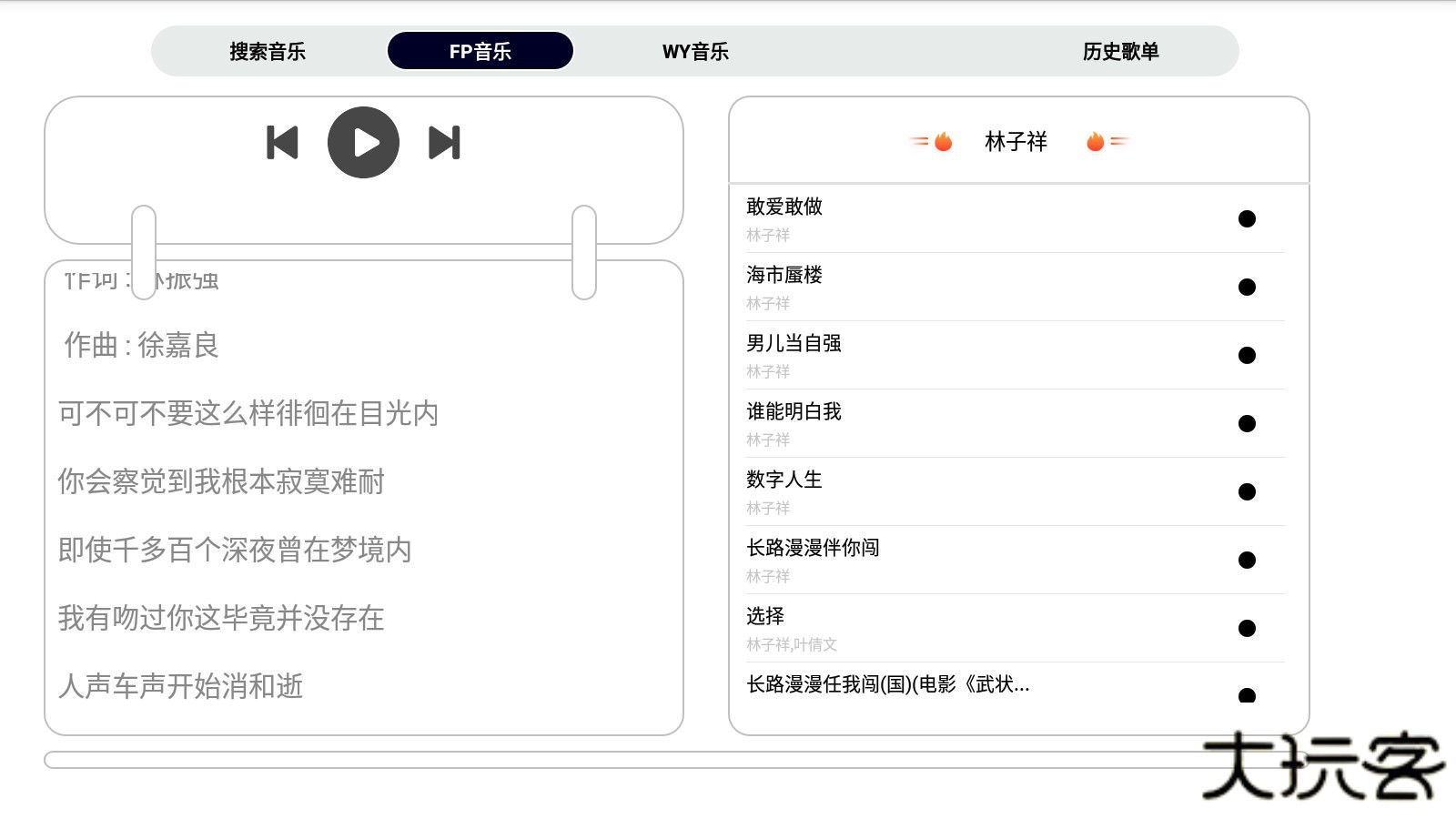Click the dot icon beside 敢爱敢做

(1249, 218)
